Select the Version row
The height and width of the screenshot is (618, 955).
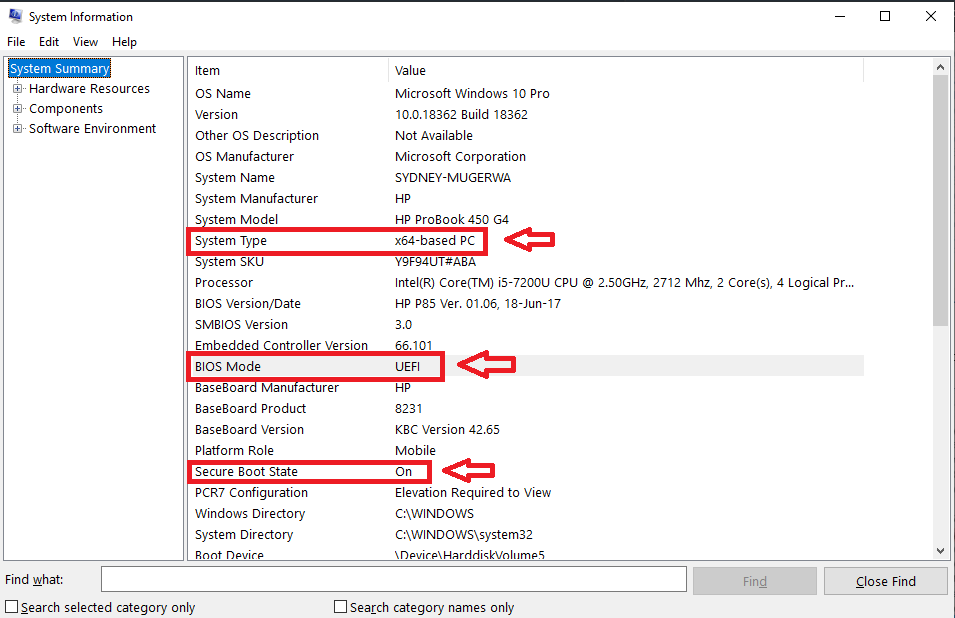(x=527, y=114)
